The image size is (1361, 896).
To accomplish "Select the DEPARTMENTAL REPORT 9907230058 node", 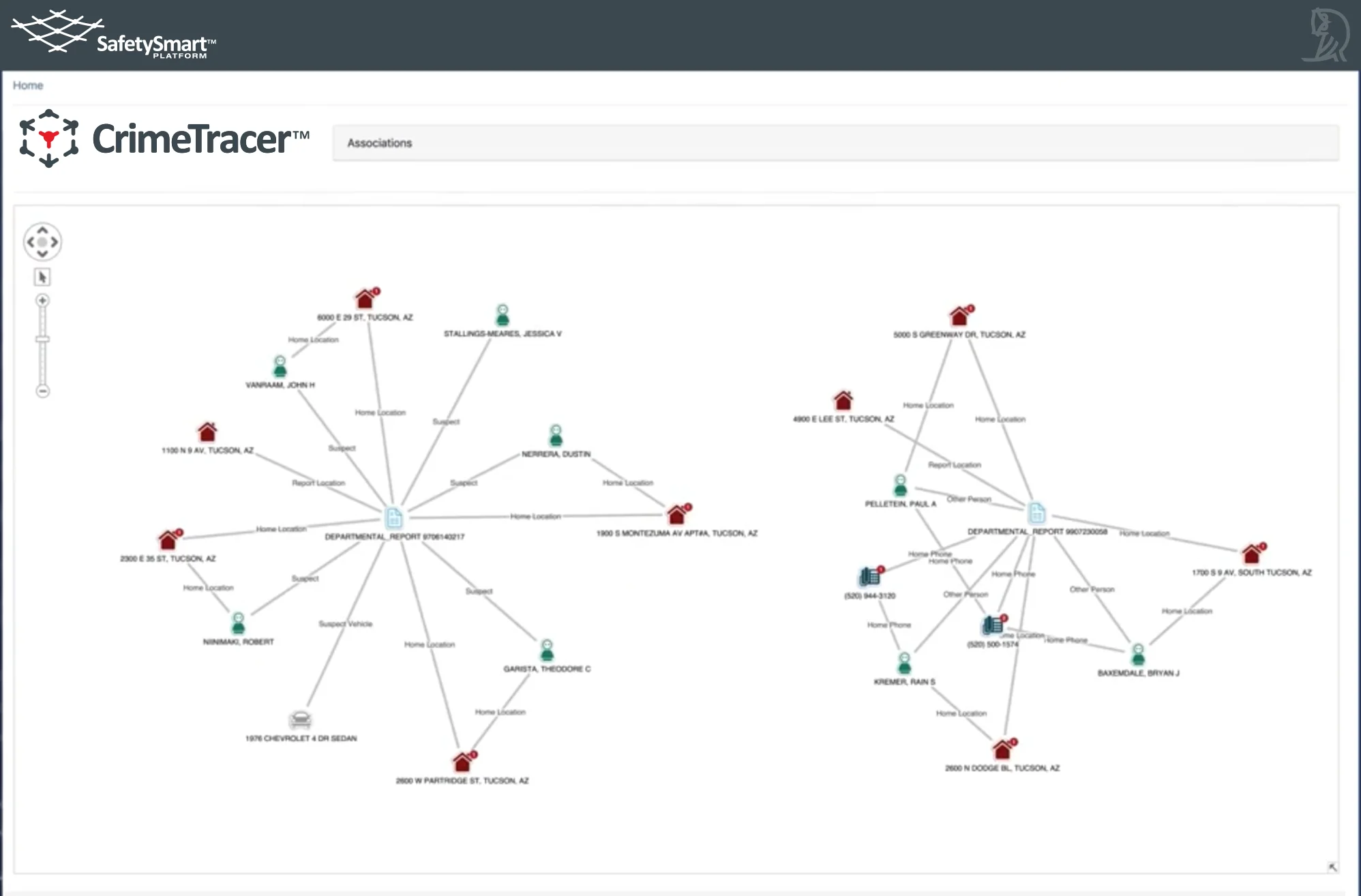I will tap(1037, 513).
